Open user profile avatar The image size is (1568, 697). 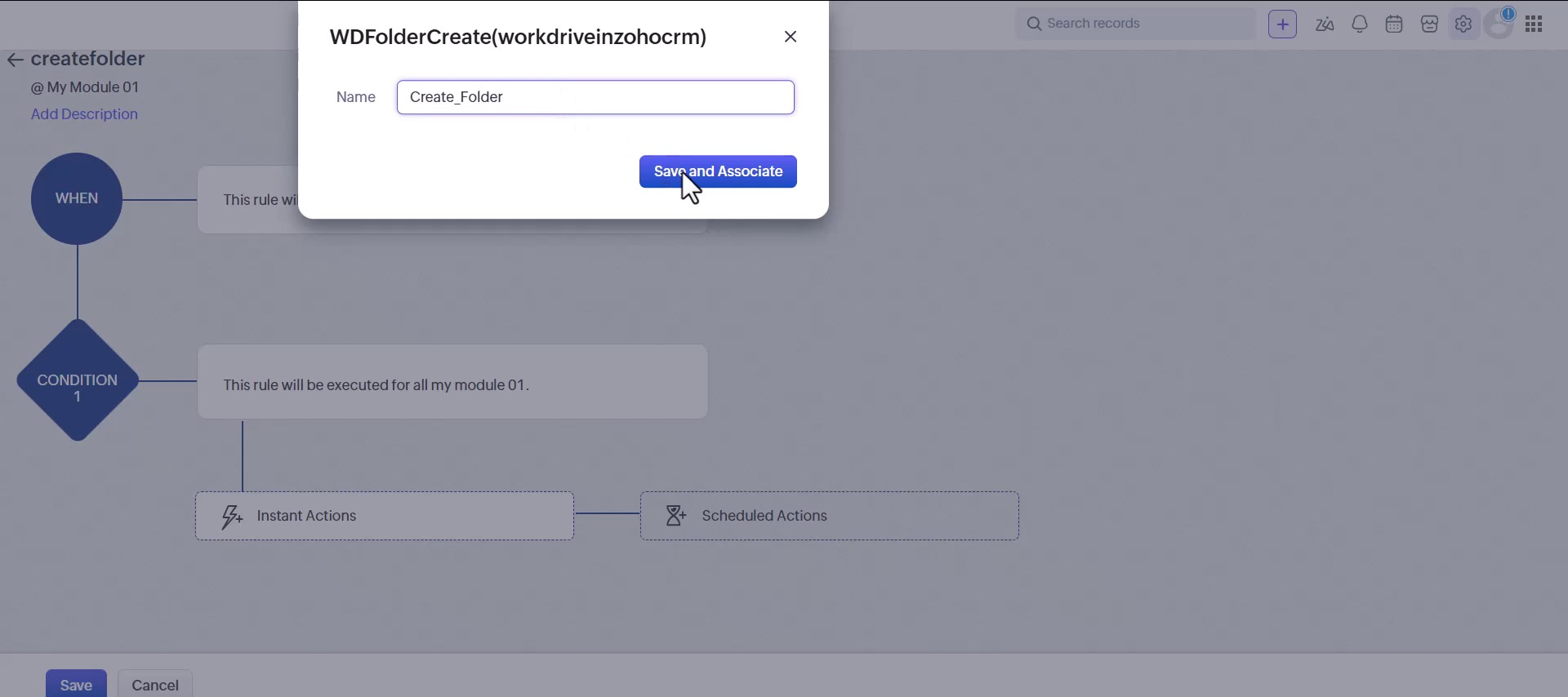click(1500, 24)
